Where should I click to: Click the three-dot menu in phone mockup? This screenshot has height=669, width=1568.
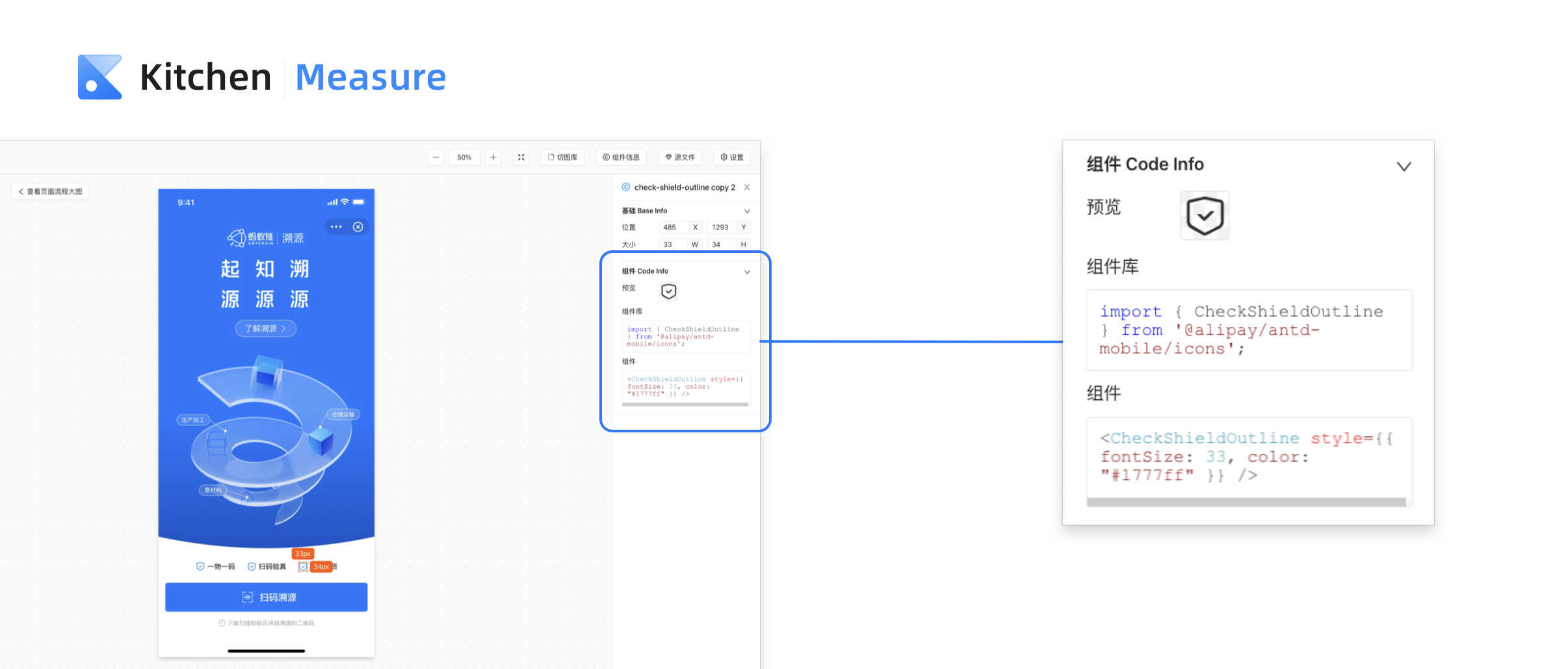click(336, 227)
